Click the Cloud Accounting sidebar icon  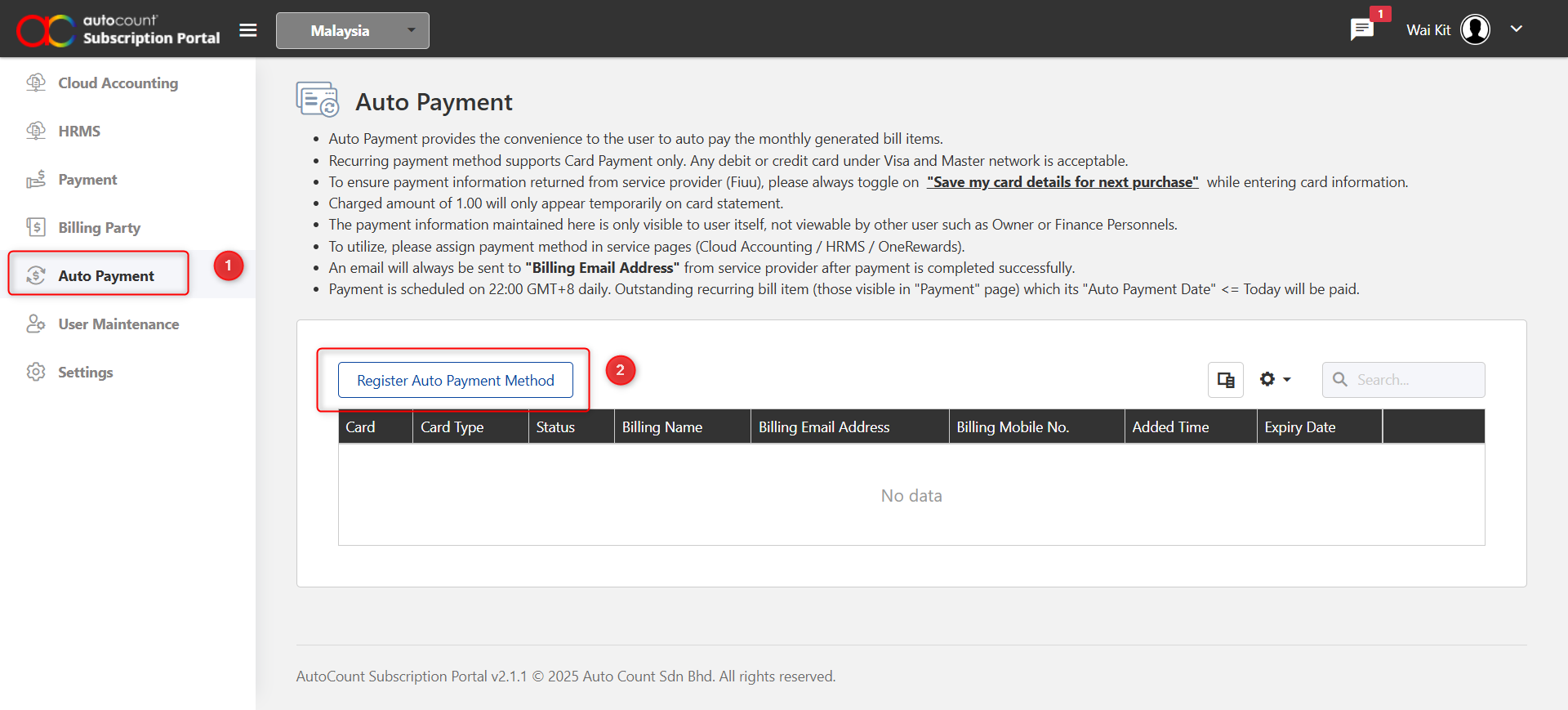click(36, 83)
